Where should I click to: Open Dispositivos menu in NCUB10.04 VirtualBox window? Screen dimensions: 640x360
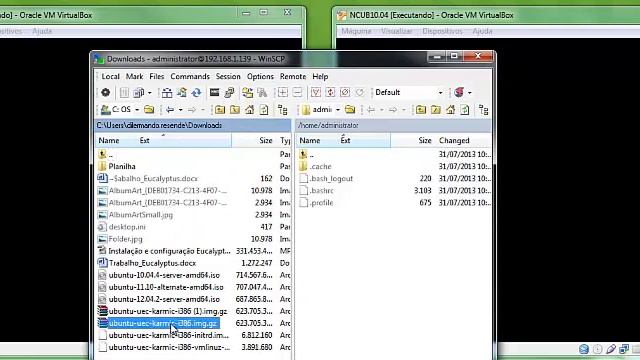(442, 31)
